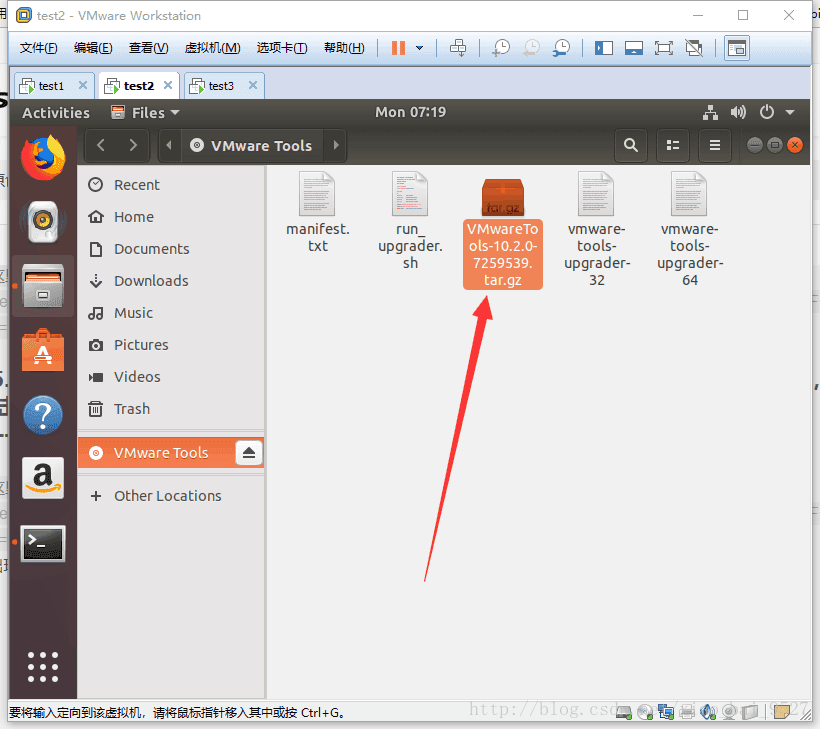
Task: Click the console view icon in VMware toolbar
Action: click(x=737, y=48)
